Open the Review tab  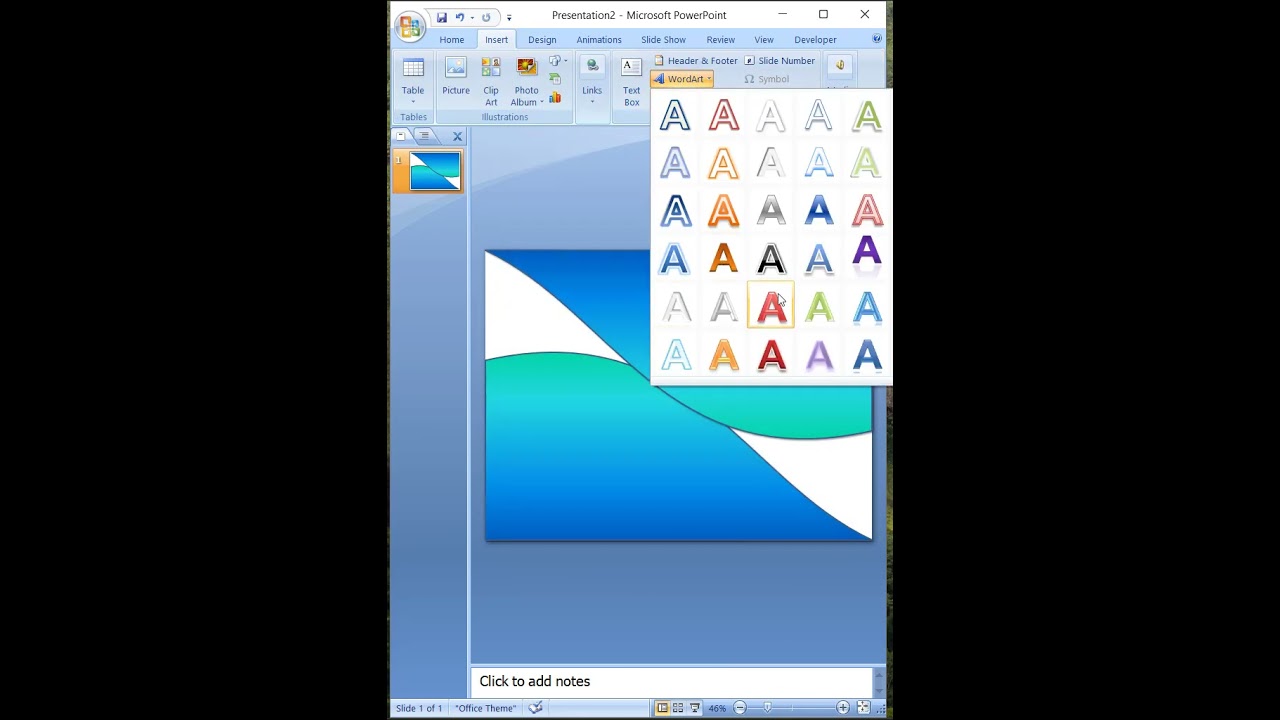(720, 40)
